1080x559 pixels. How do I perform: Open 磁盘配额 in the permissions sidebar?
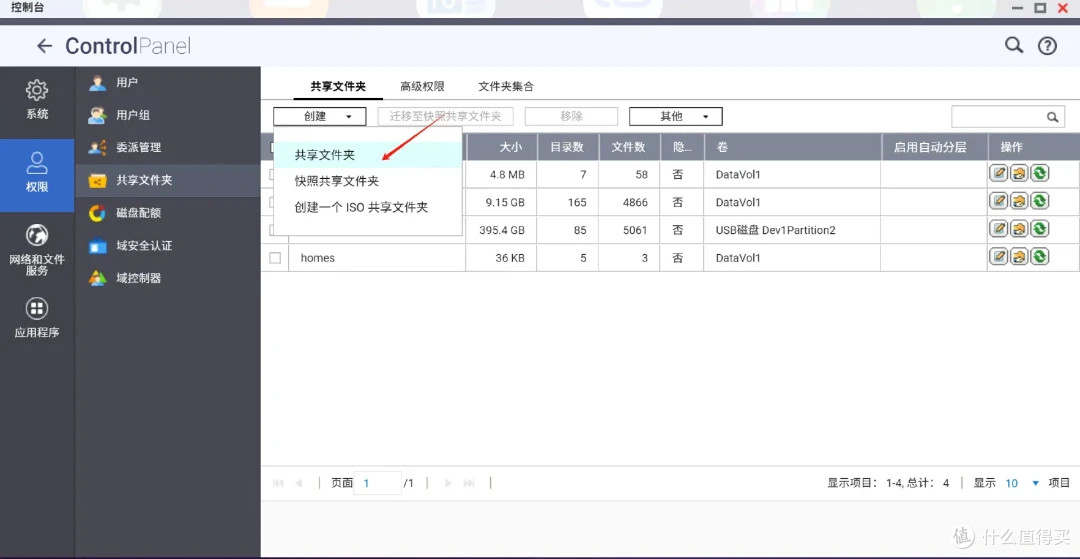[167, 213]
